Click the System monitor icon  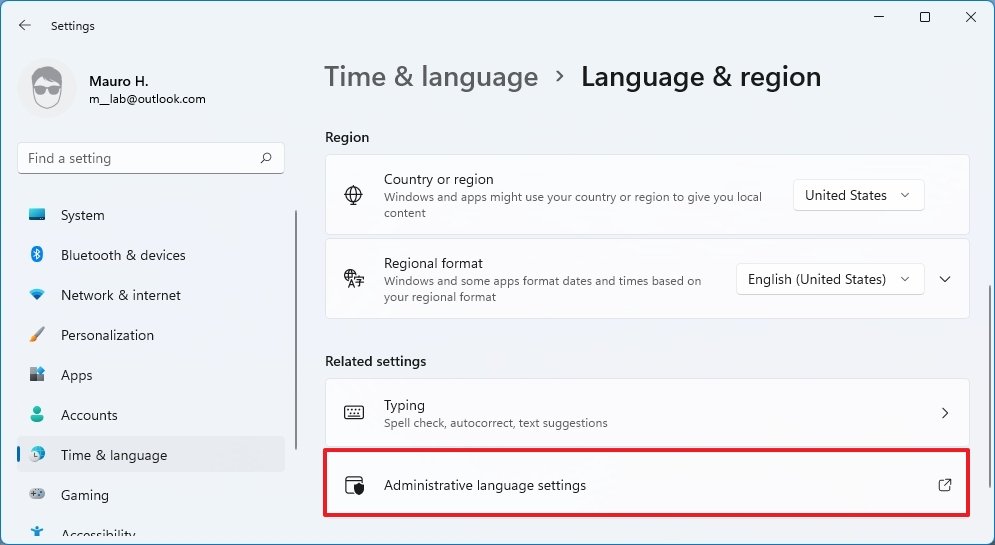coord(38,215)
